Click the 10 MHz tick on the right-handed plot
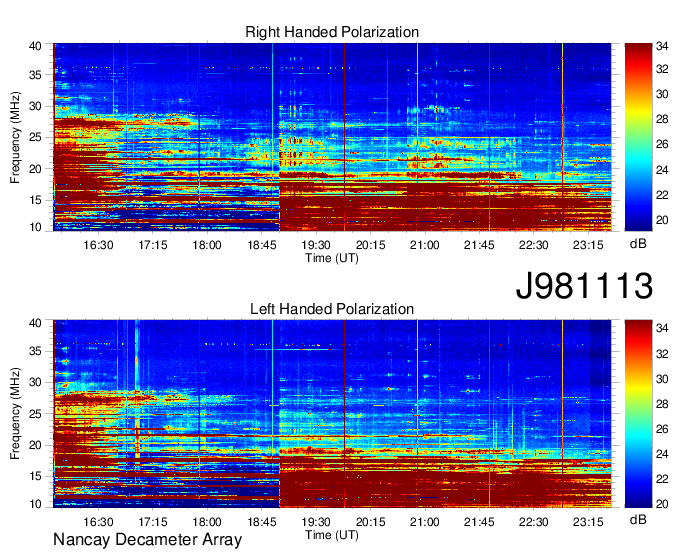The height and width of the screenshot is (552, 680). (35, 227)
